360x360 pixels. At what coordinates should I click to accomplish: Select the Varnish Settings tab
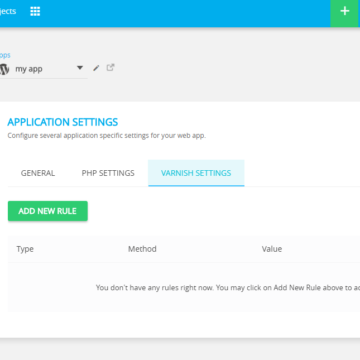(196, 173)
